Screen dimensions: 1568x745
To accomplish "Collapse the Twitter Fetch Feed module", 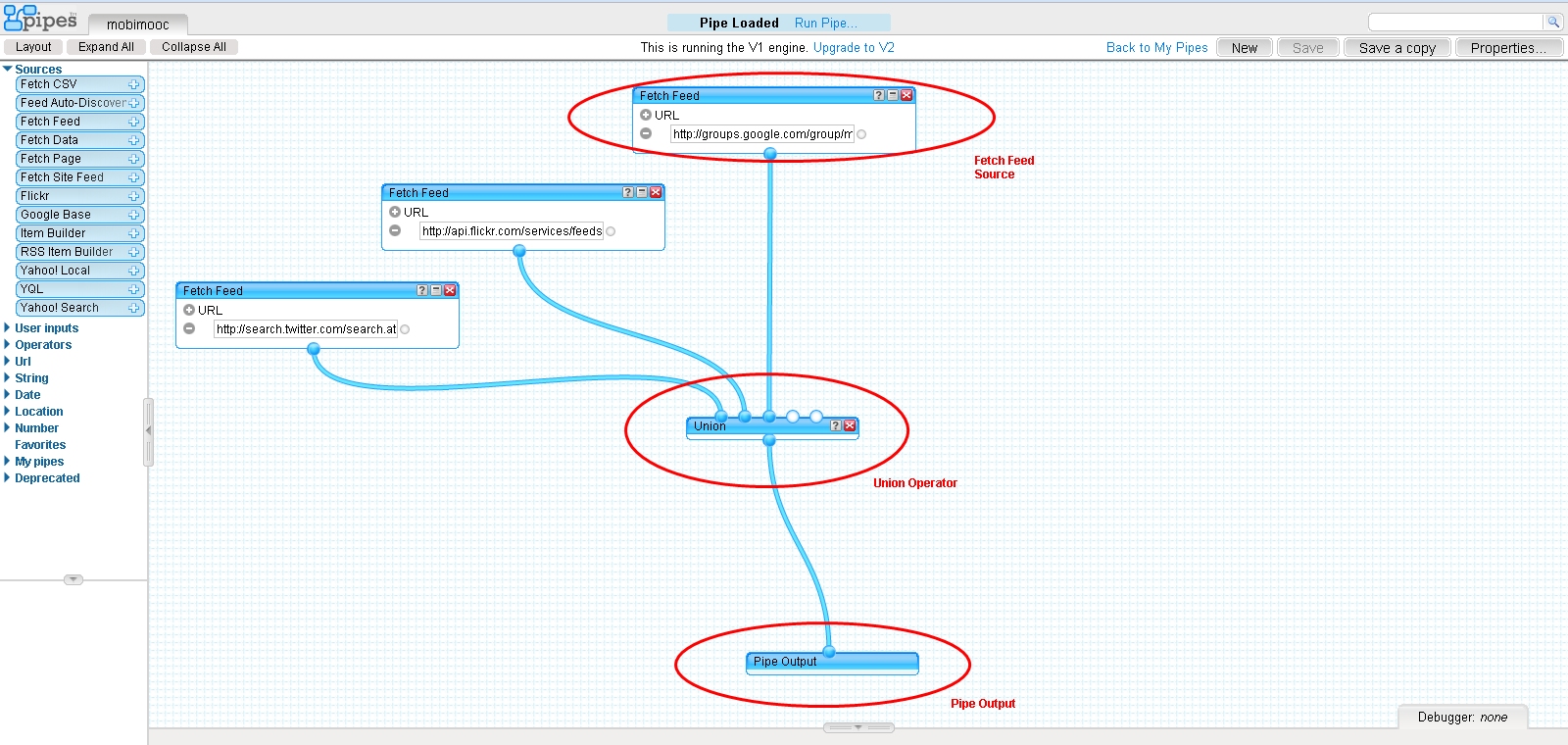I will pyautogui.click(x=436, y=290).
